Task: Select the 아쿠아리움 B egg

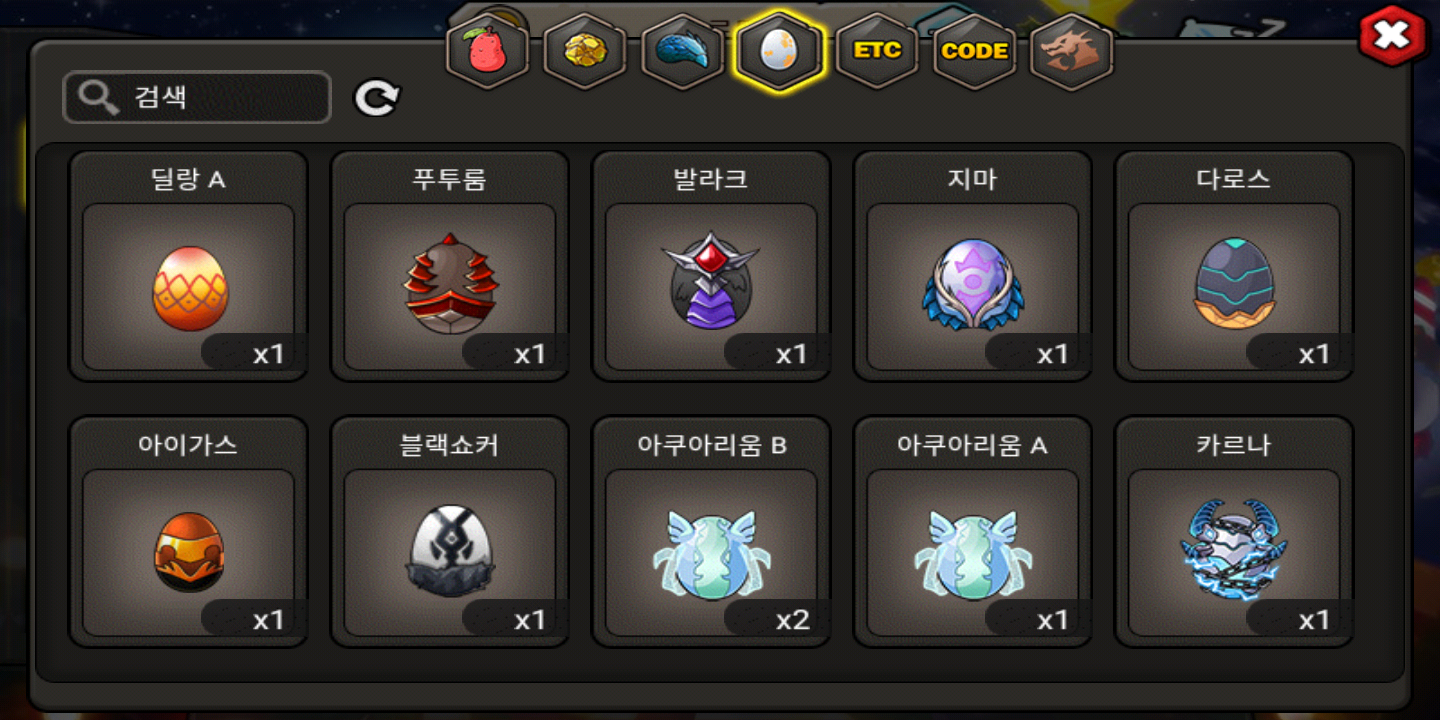Action: [711, 532]
